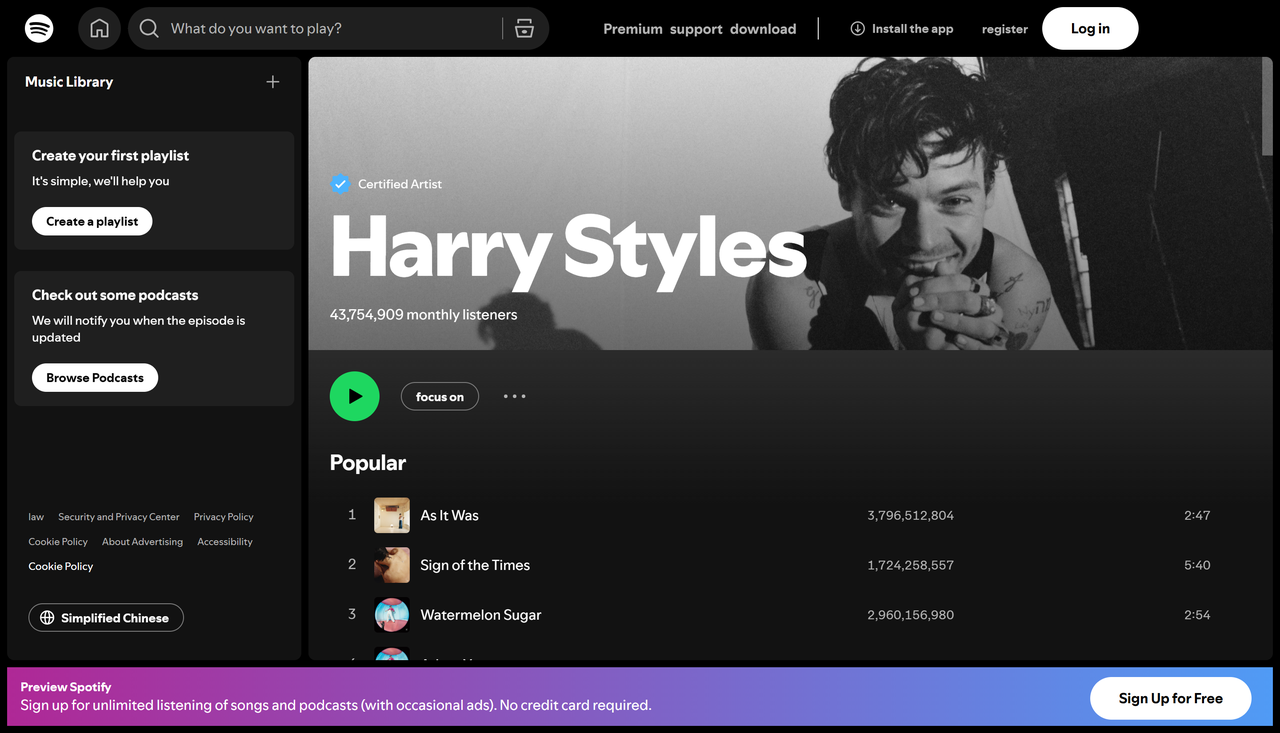
Task: Open About Advertising link
Action: coord(143,542)
